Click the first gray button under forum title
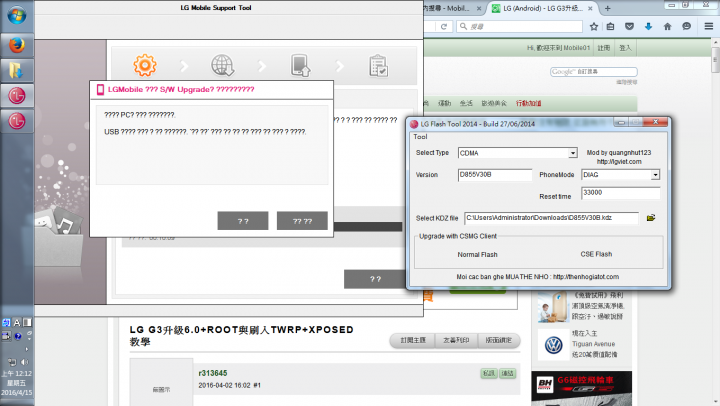Viewport: 720px width, 406px height. click(412, 340)
